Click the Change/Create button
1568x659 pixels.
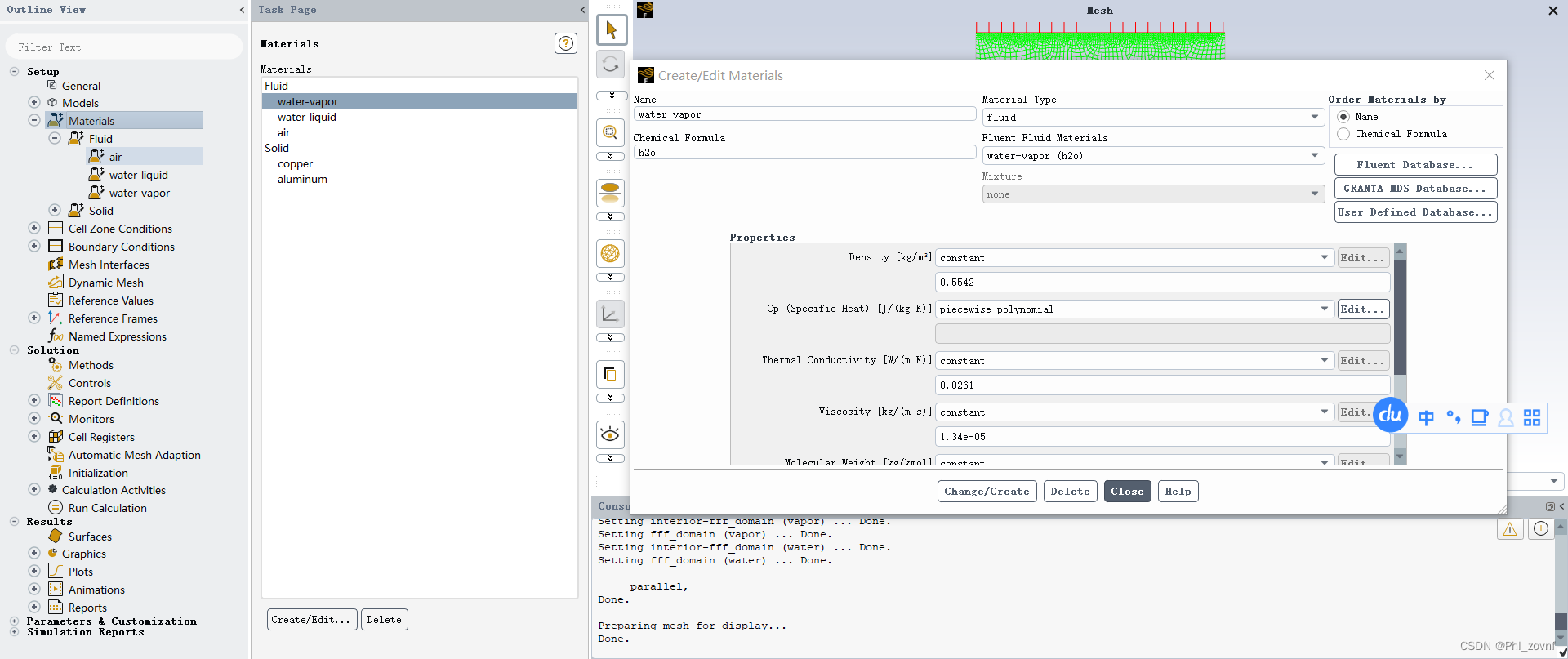pos(987,492)
